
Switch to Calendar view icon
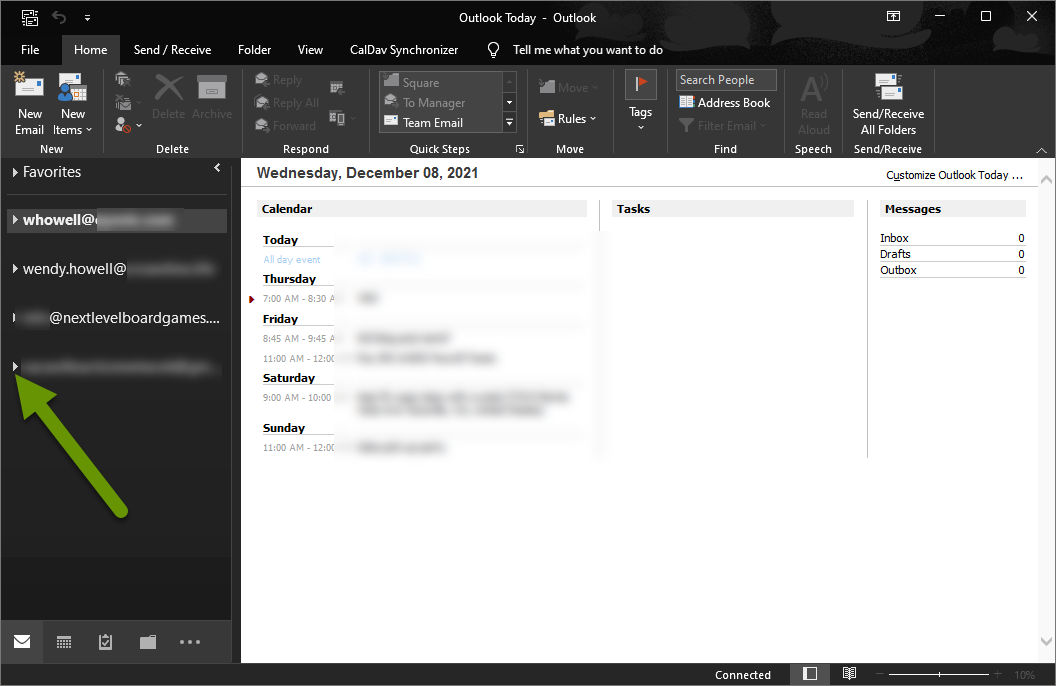[64, 642]
